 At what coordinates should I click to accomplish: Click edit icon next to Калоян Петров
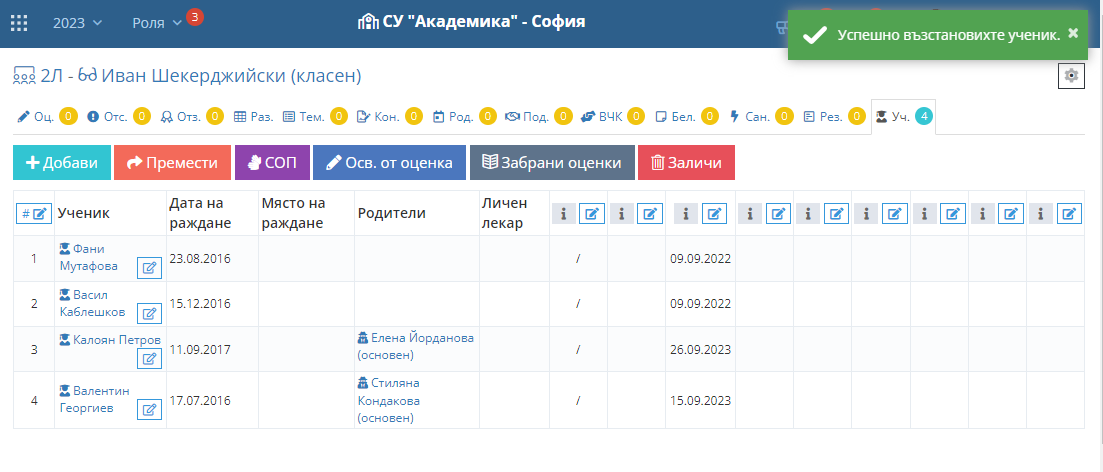click(149, 358)
